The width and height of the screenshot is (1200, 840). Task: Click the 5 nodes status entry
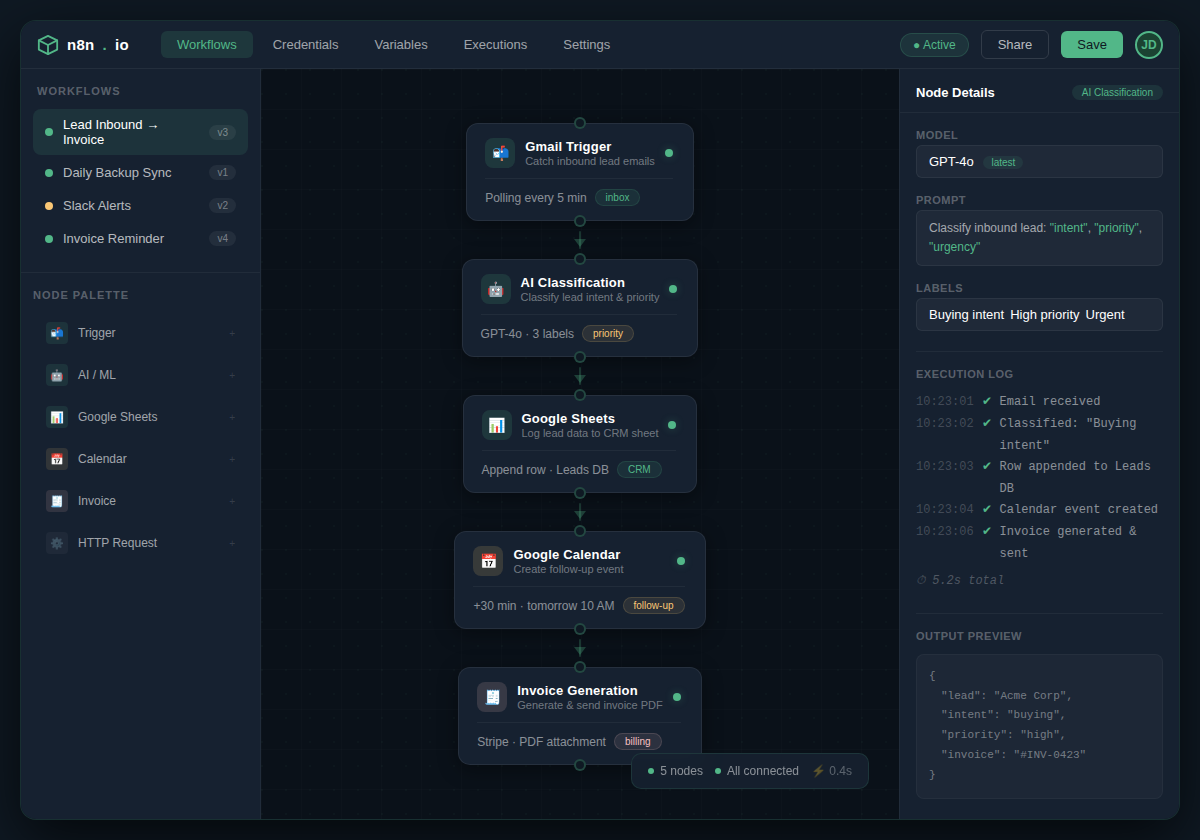pos(675,771)
